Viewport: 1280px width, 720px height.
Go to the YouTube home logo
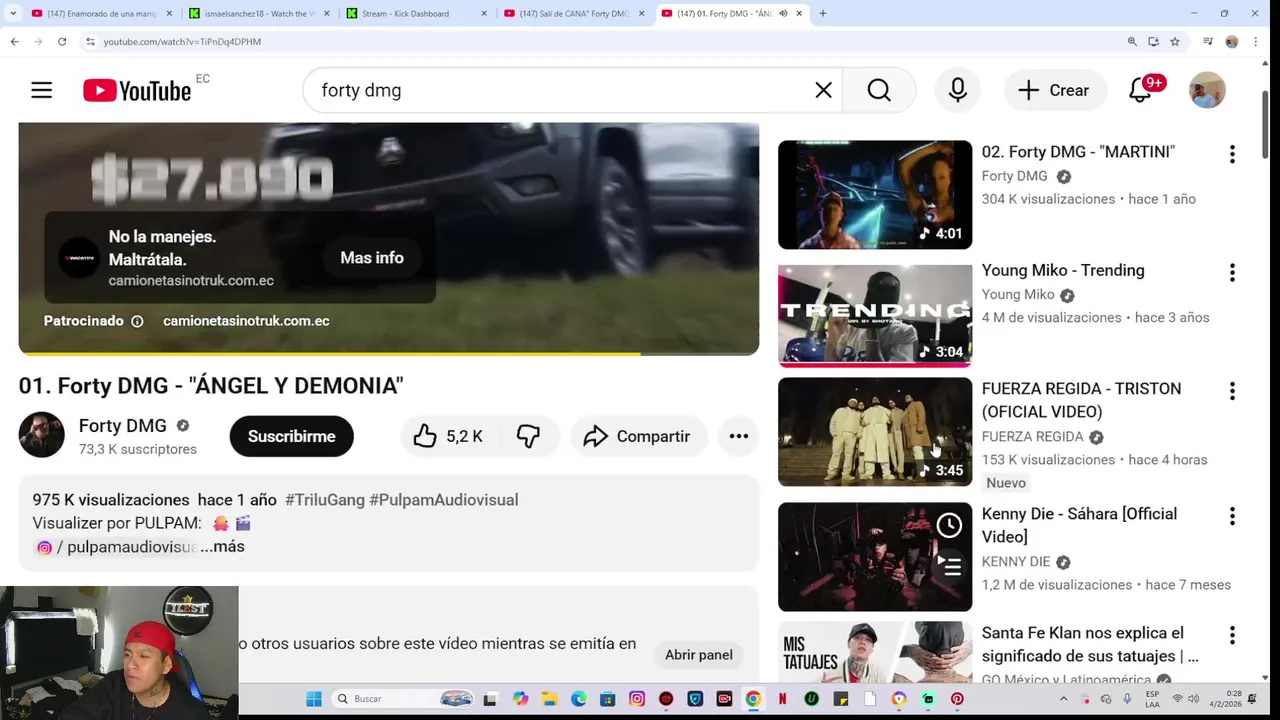tap(137, 91)
